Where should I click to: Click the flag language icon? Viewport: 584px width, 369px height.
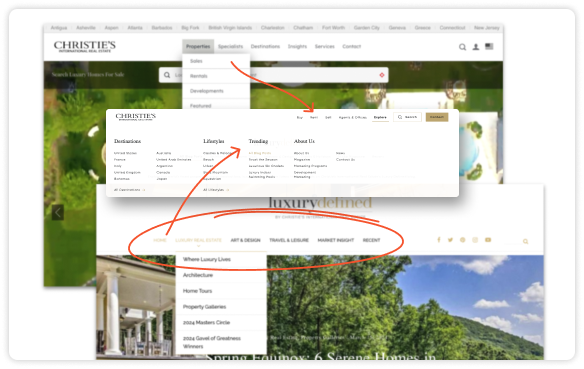click(489, 46)
